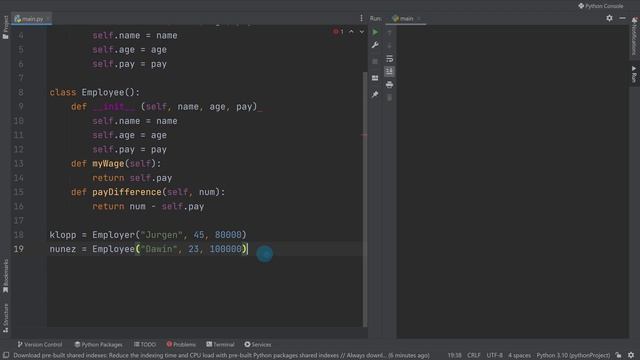Click the green Rerun main button

[x=375, y=32]
